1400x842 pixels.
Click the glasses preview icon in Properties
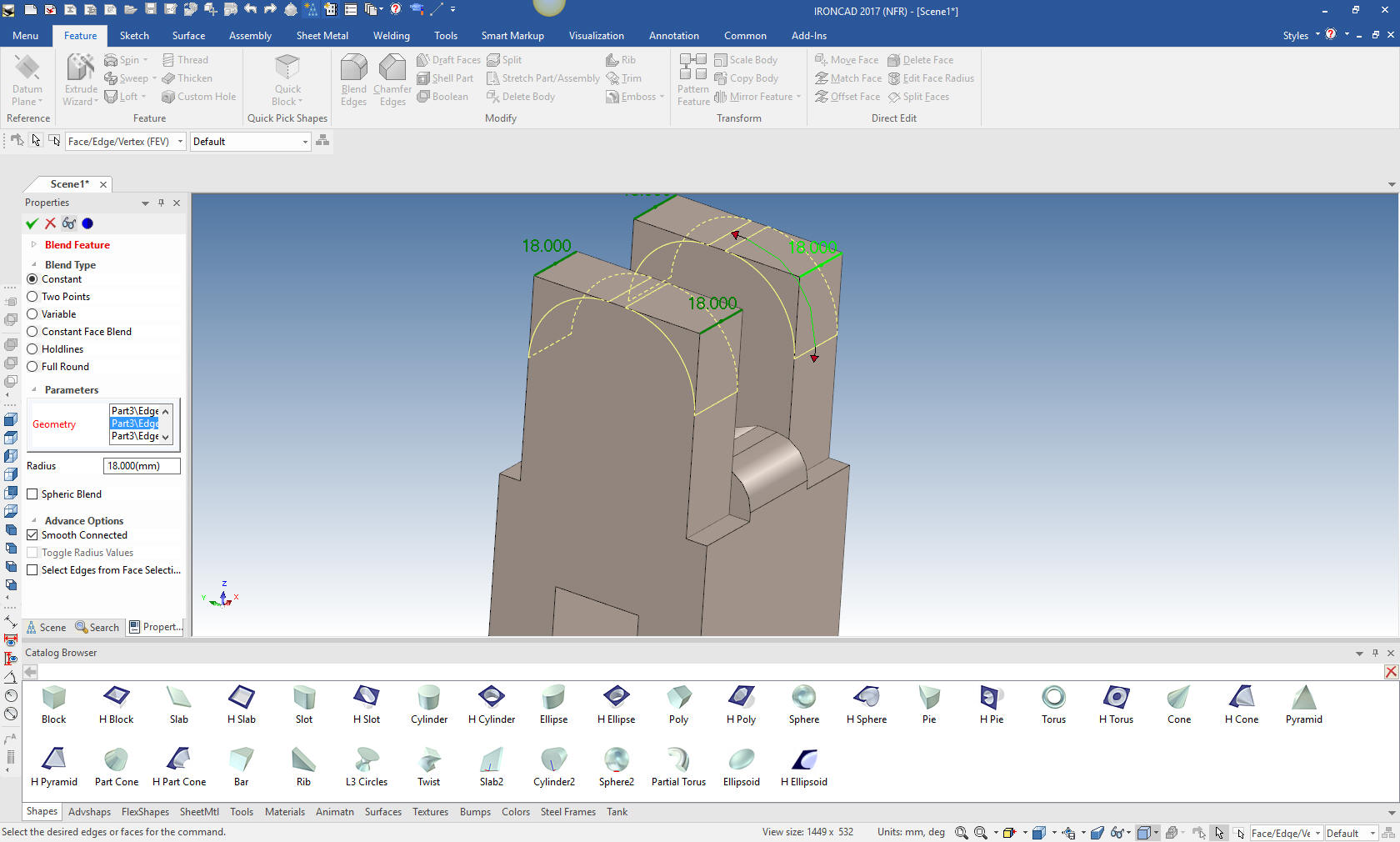(x=68, y=223)
